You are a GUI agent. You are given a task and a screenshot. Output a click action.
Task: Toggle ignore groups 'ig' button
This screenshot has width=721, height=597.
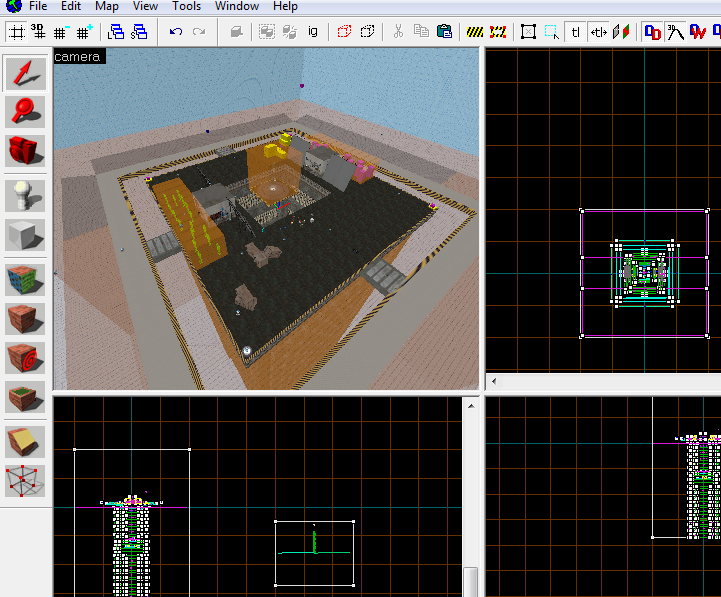coord(313,32)
